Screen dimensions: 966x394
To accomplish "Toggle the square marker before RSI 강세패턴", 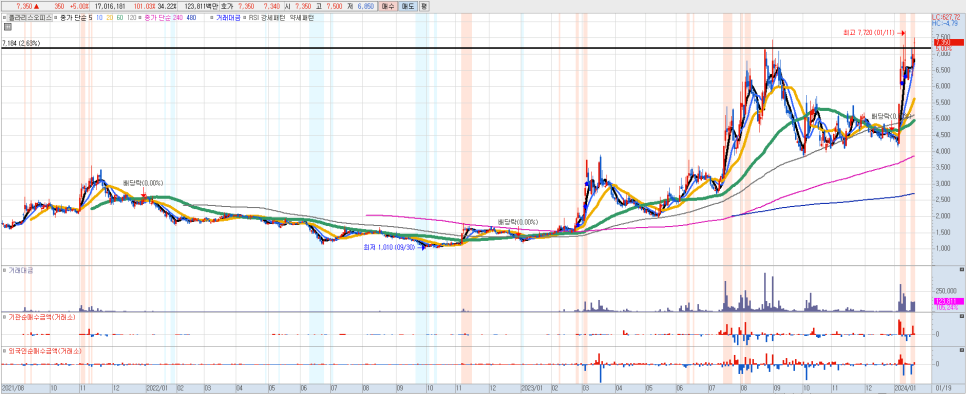I will pos(243,18).
